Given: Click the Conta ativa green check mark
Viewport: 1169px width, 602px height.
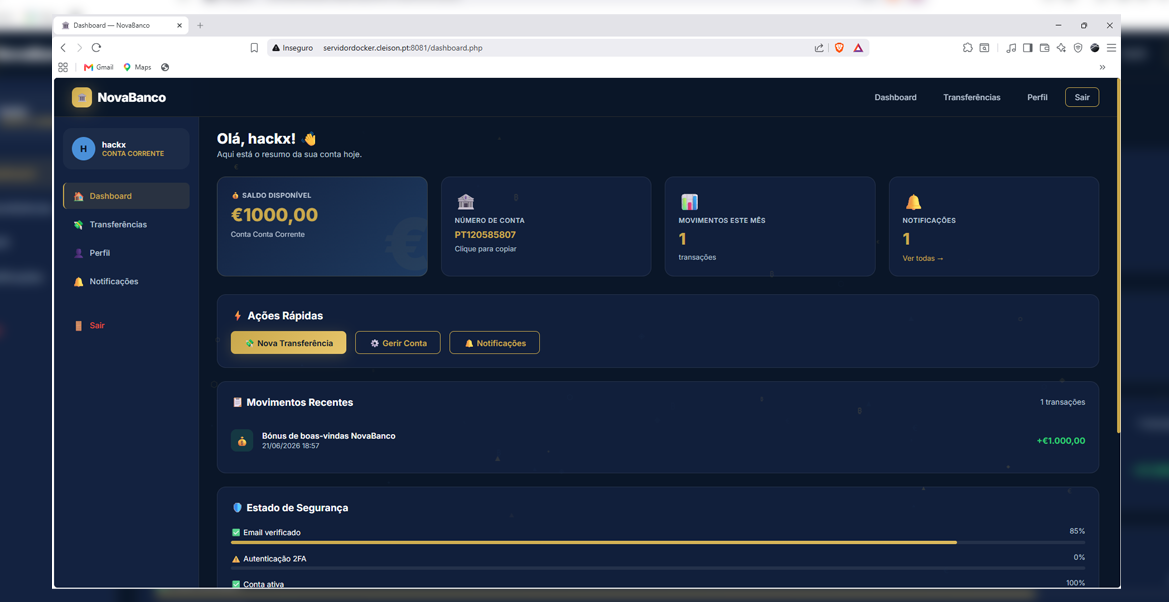Looking at the screenshot, I should [x=236, y=584].
